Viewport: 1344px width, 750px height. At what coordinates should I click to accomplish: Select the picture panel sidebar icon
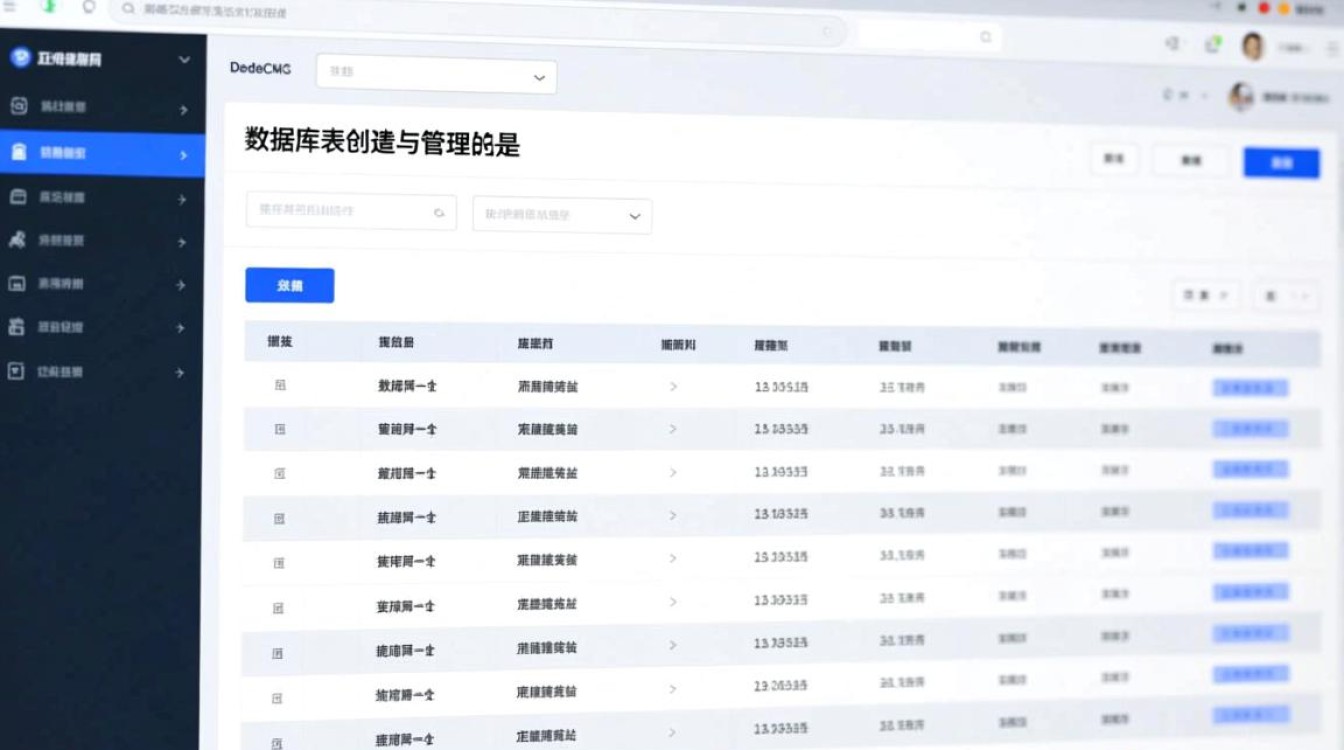coord(15,284)
